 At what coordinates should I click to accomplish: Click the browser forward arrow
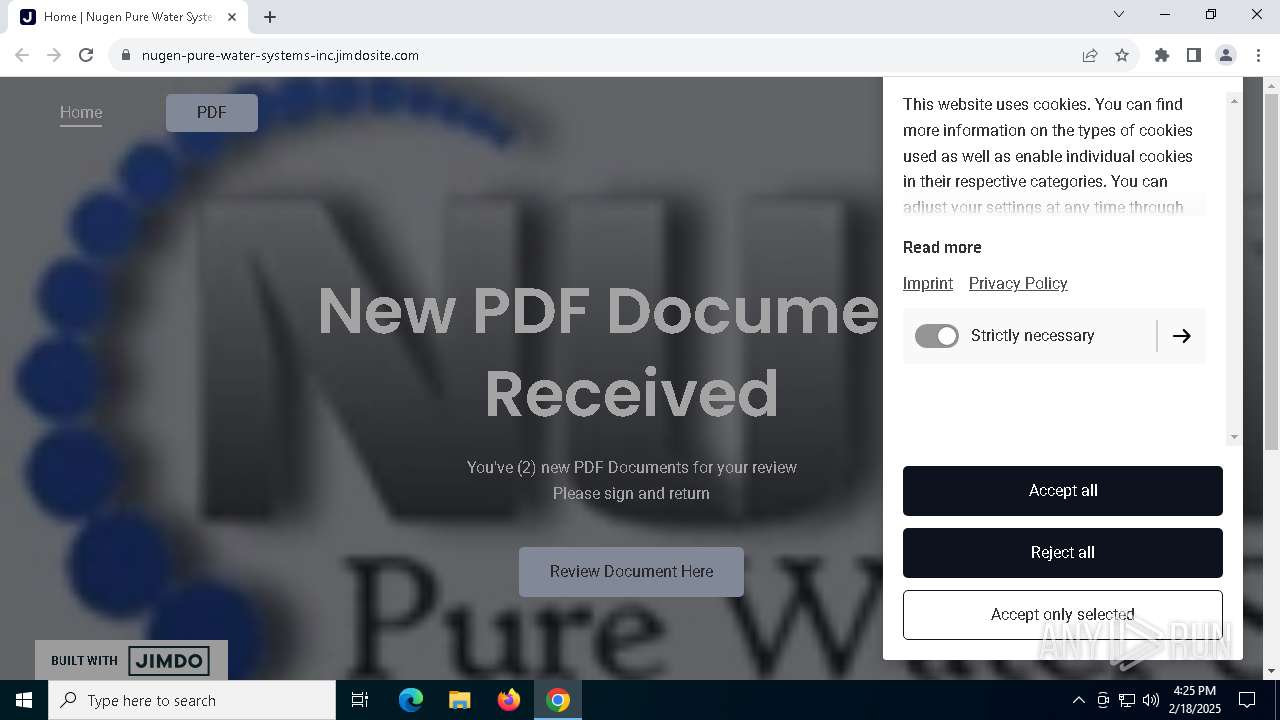[x=54, y=55]
